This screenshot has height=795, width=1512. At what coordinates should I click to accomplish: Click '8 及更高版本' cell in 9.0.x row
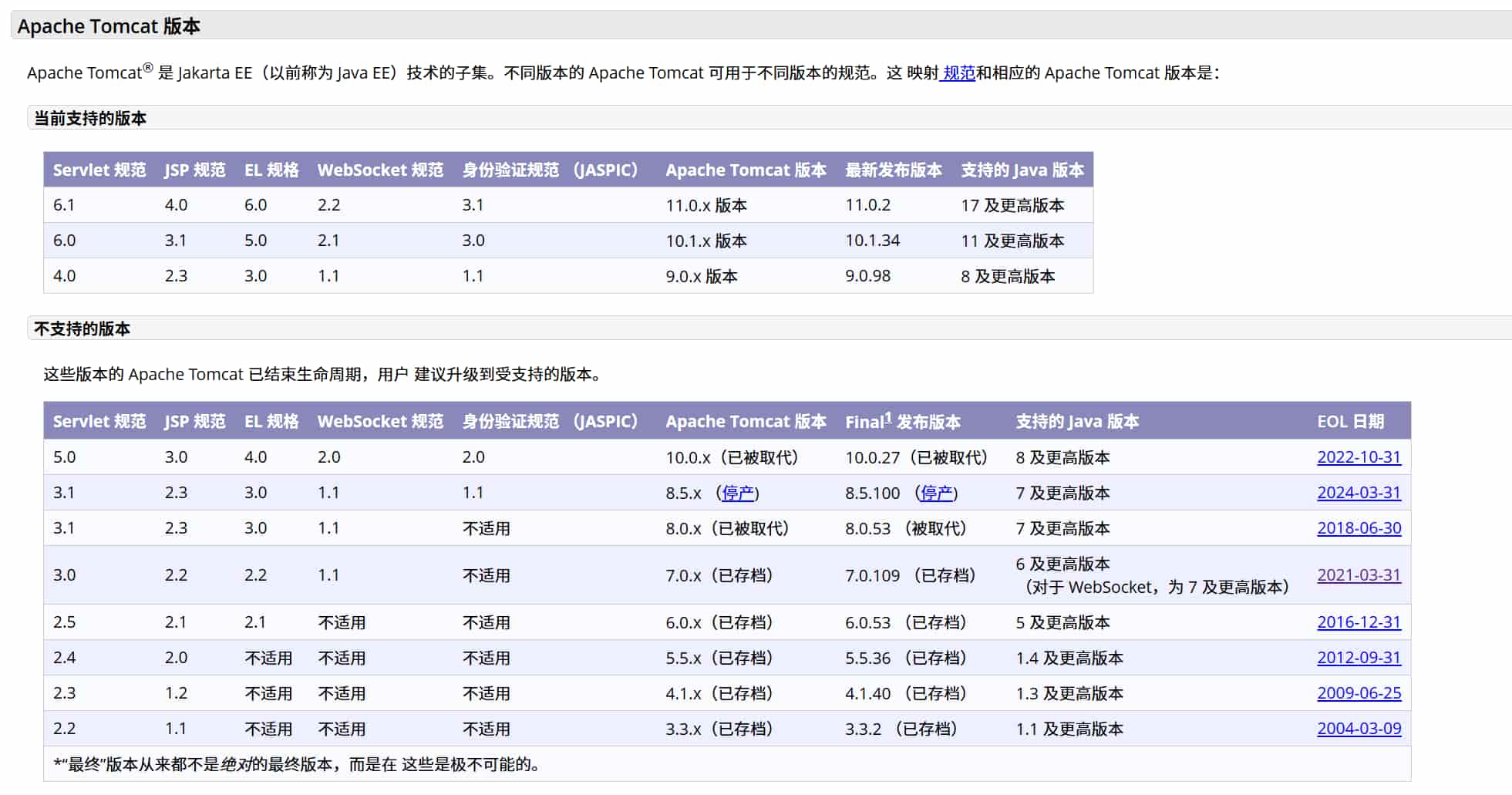1008,276
